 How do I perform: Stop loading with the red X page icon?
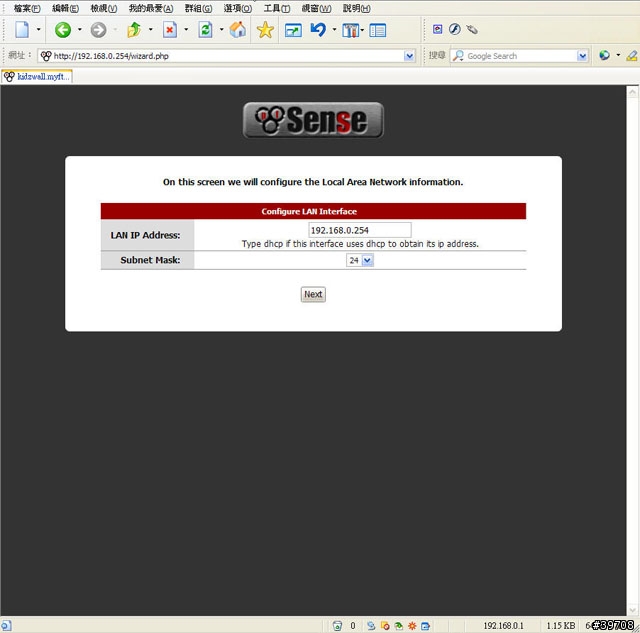coord(170,30)
